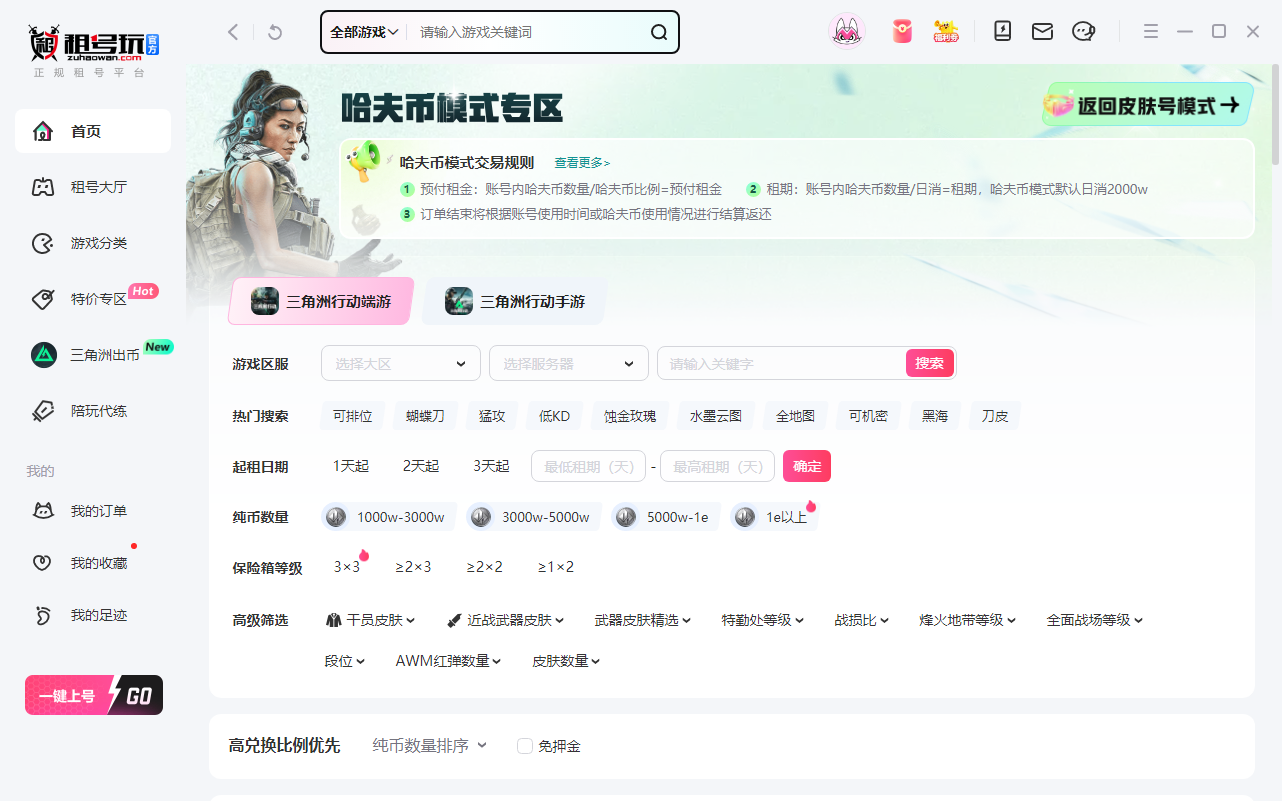
Task: Expand the 特勤处等级 filter
Action: [763, 620]
